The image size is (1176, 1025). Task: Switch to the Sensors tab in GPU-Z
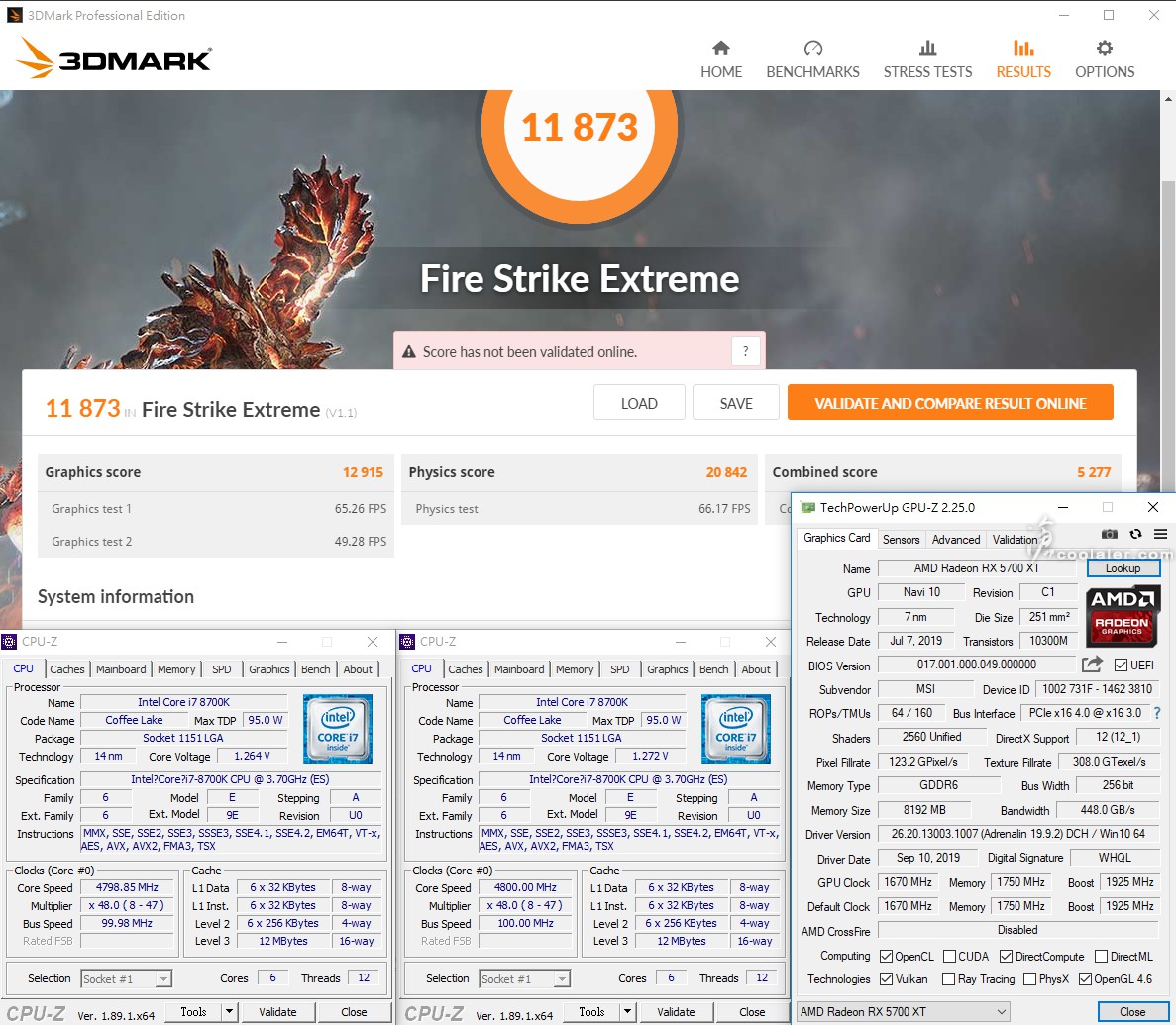click(901, 539)
